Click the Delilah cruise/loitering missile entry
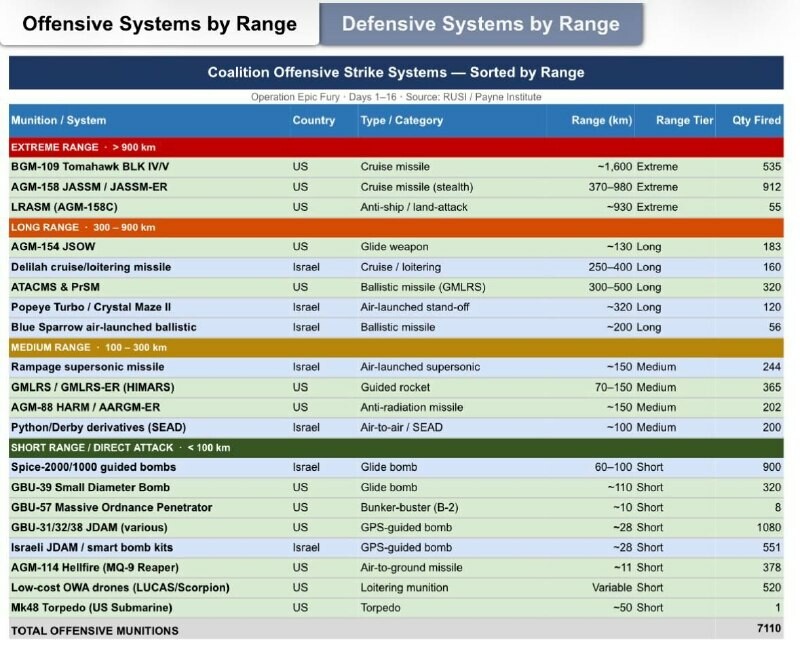The image size is (800, 645). click(91, 267)
